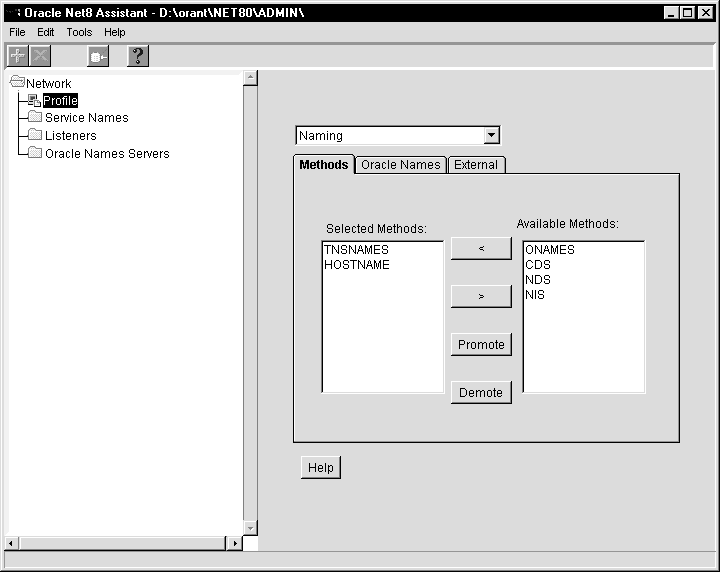Viewport: 720px width, 572px height.
Task: Select the Profile tree node
Action: (x=60, y=101)
